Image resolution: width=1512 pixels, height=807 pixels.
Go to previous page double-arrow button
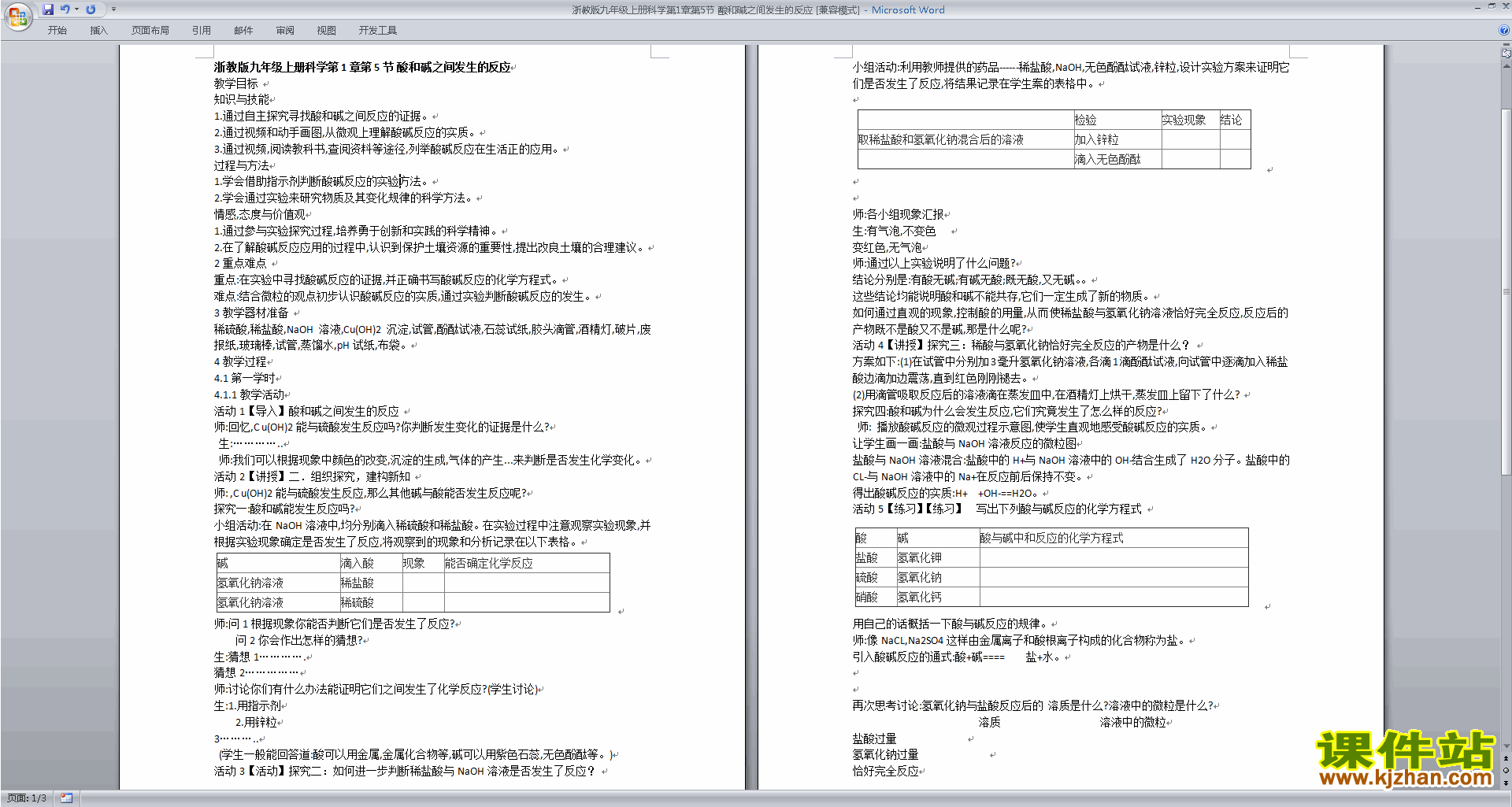pyautogui.click(x=1506, y=758)
